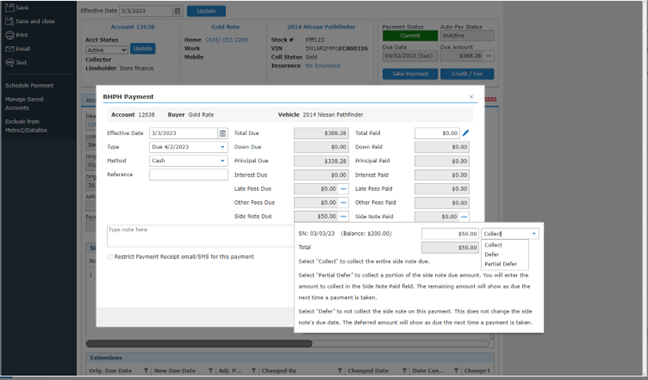Click ellipsis next to Other Fees Due
Screen dimensions: 648x380
tap(343, 203)
